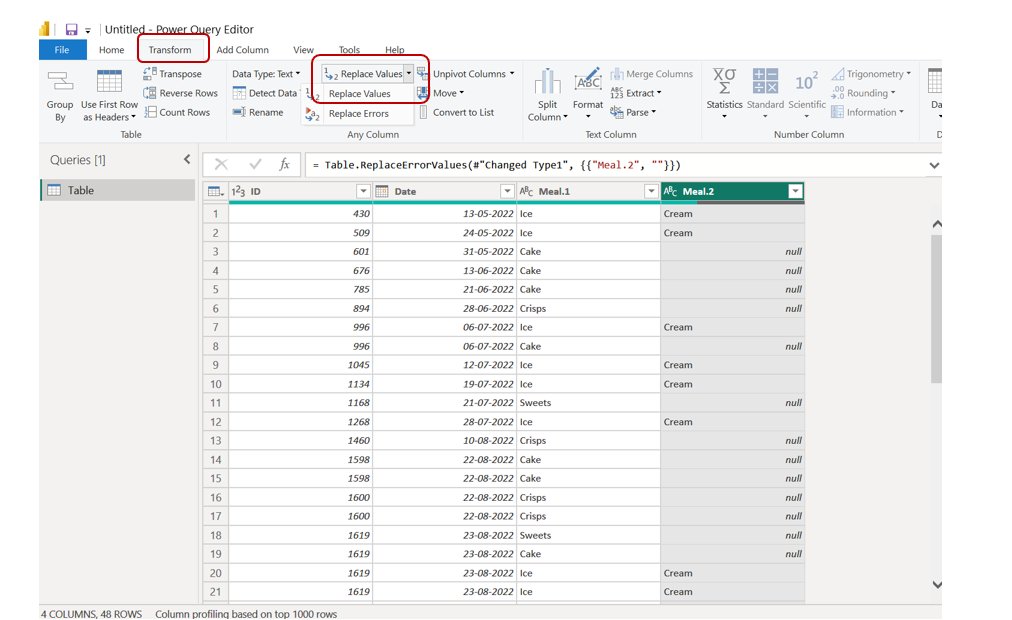Open the ID column filter dropdown

363,191
